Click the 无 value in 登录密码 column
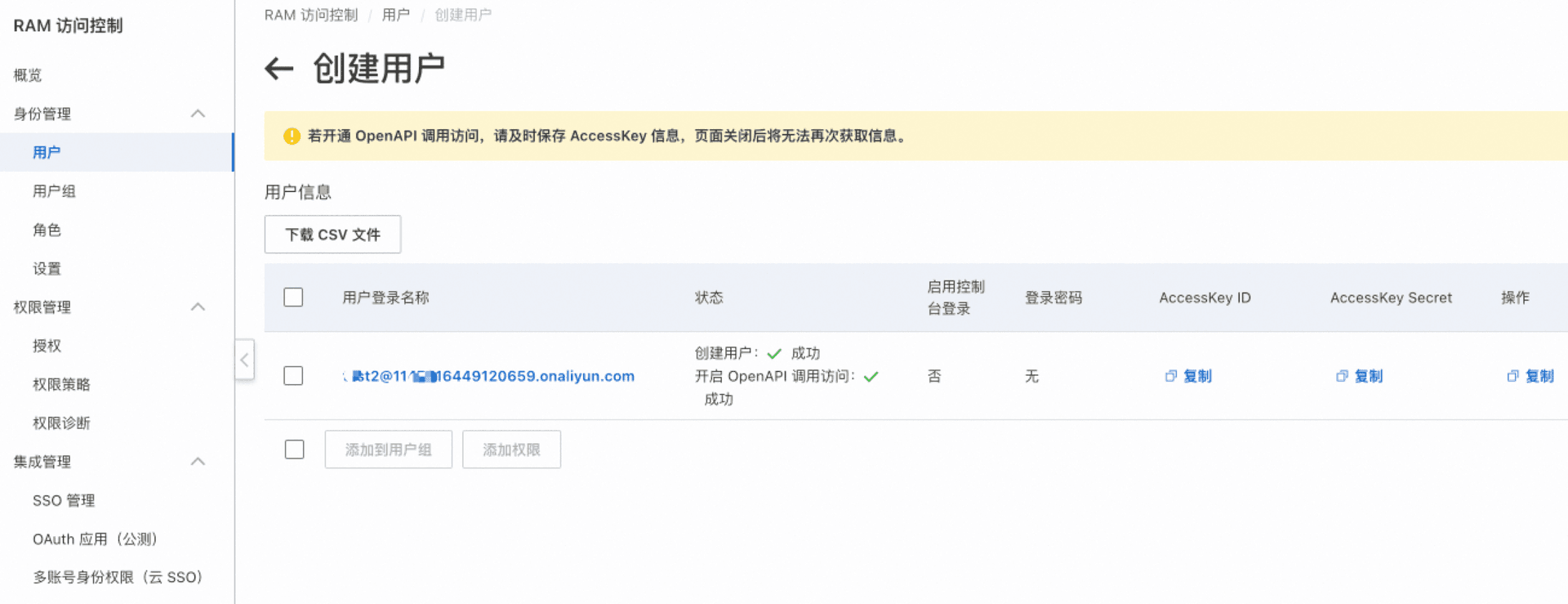The width and height of the screenshot is (1568, 604). [x=1031, y=376]
